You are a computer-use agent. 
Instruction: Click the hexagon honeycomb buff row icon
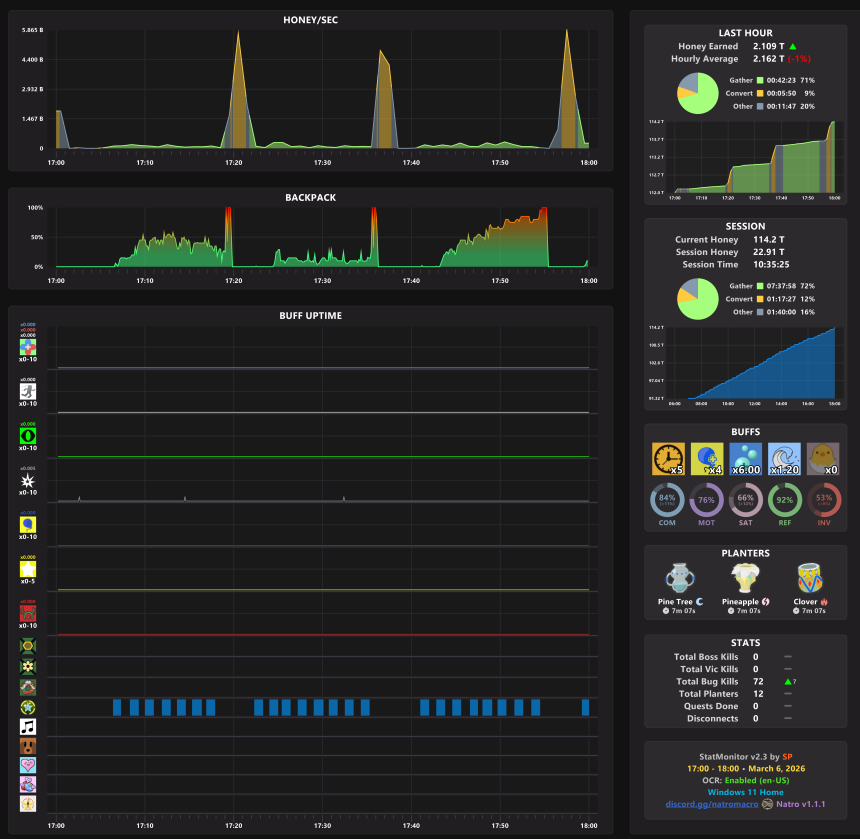pos(28,646)
